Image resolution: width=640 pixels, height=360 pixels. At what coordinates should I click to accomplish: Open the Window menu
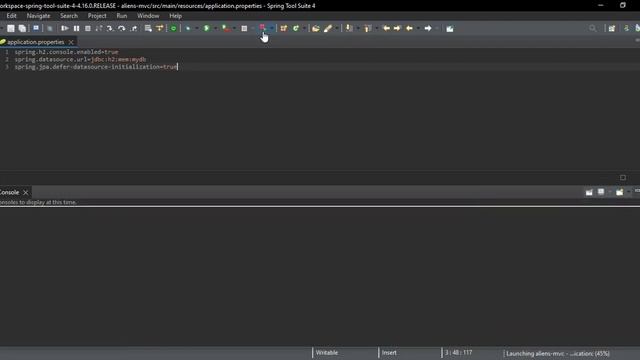click(148, 16)
